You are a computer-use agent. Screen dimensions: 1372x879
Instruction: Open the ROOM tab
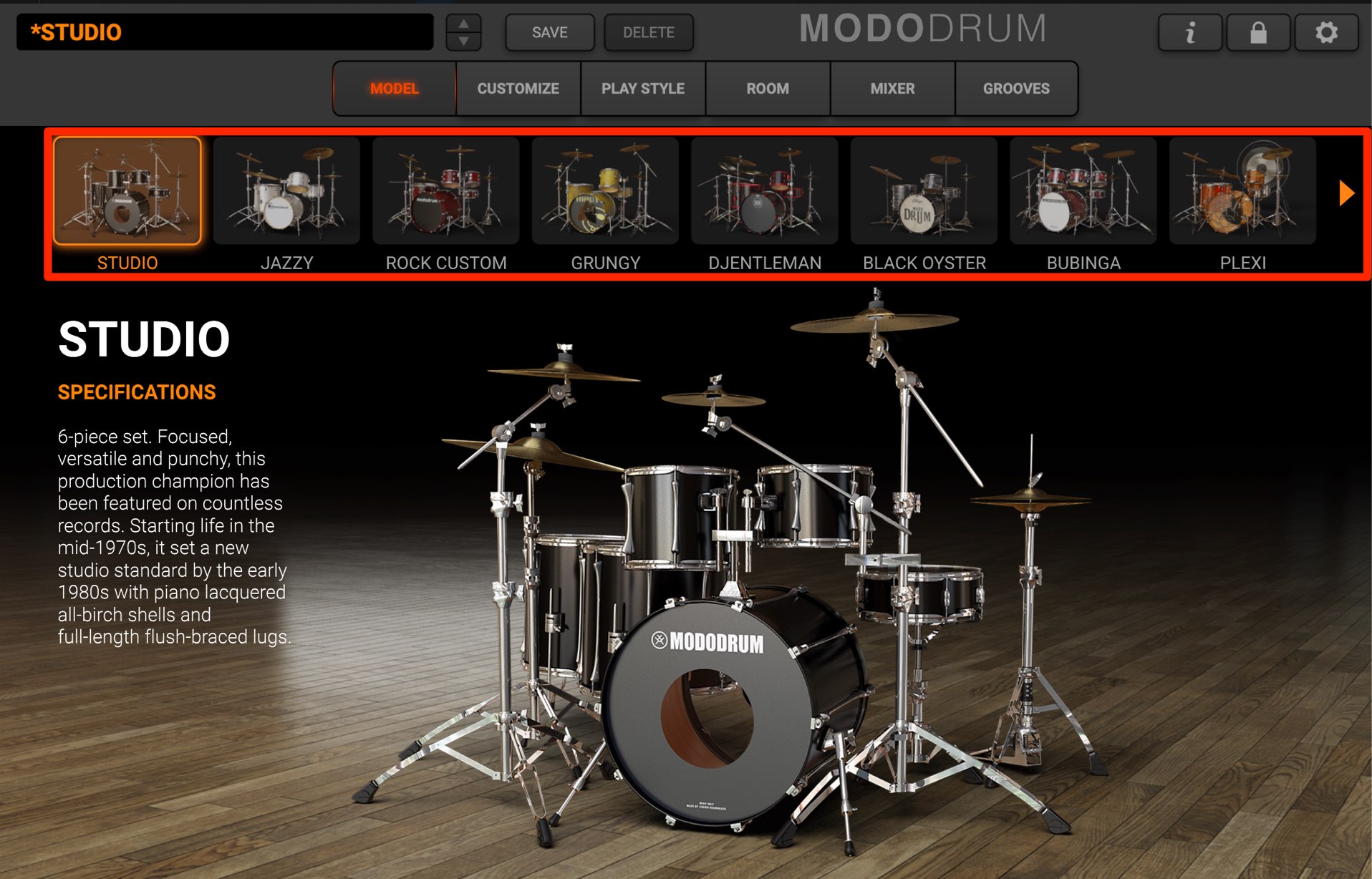[x=768, y=89]
